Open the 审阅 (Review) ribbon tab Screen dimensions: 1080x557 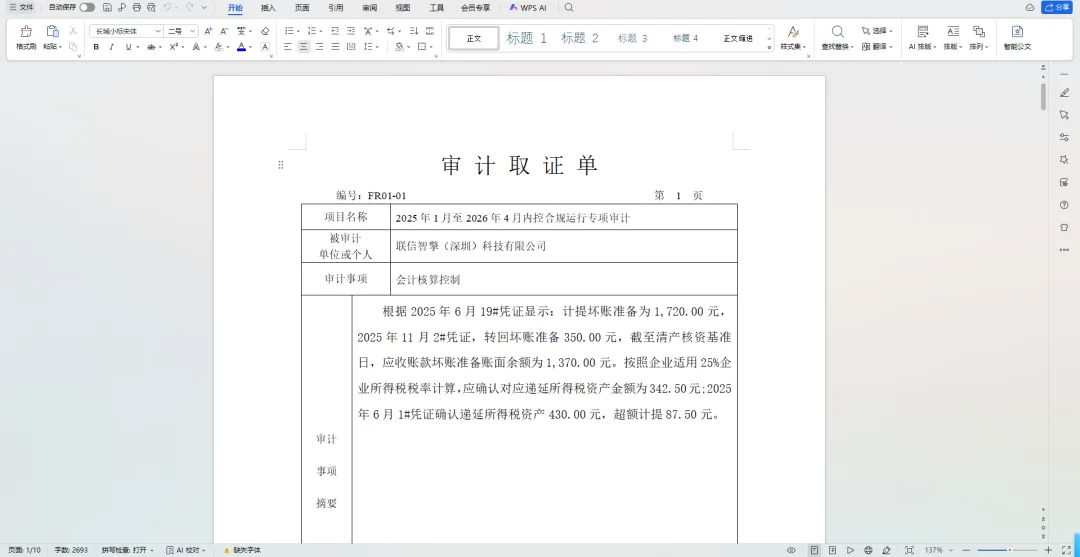[x=369, y=8]
